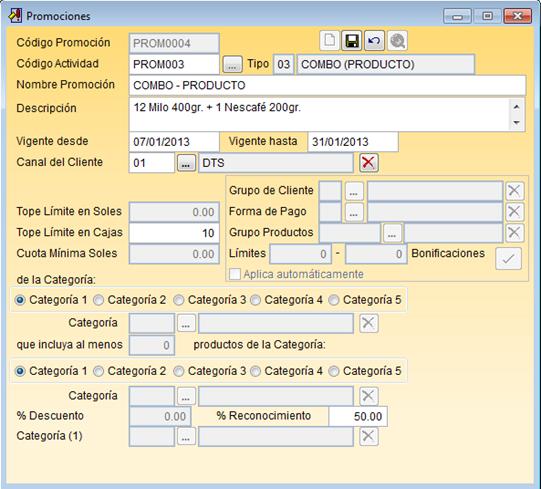Open lookup button for Categoría (1)
This screenshot has height=489, width=541.
[x=186, y=437]
